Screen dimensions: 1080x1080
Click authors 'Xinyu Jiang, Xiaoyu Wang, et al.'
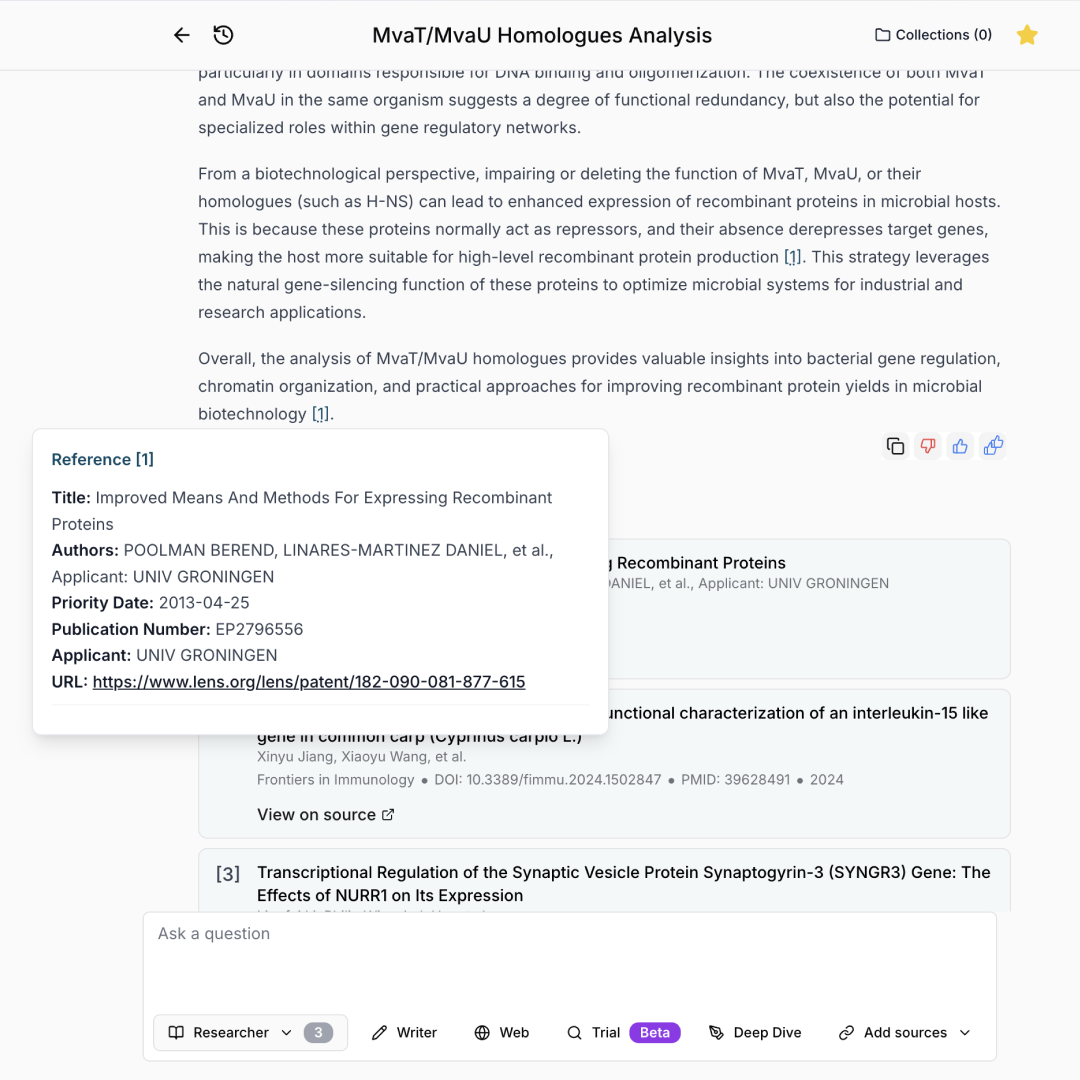[362, 756]
